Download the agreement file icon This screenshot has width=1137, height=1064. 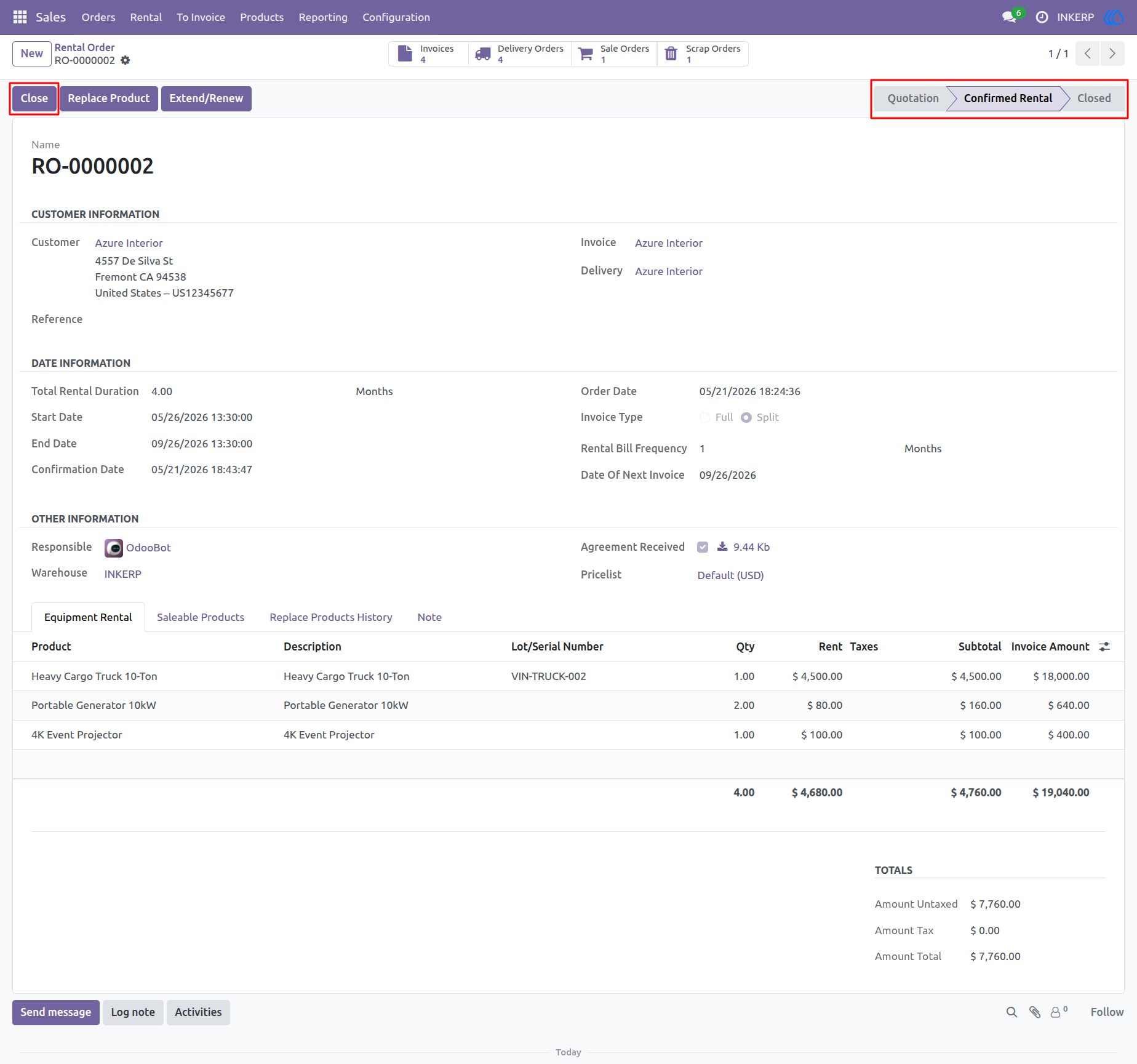722,546
